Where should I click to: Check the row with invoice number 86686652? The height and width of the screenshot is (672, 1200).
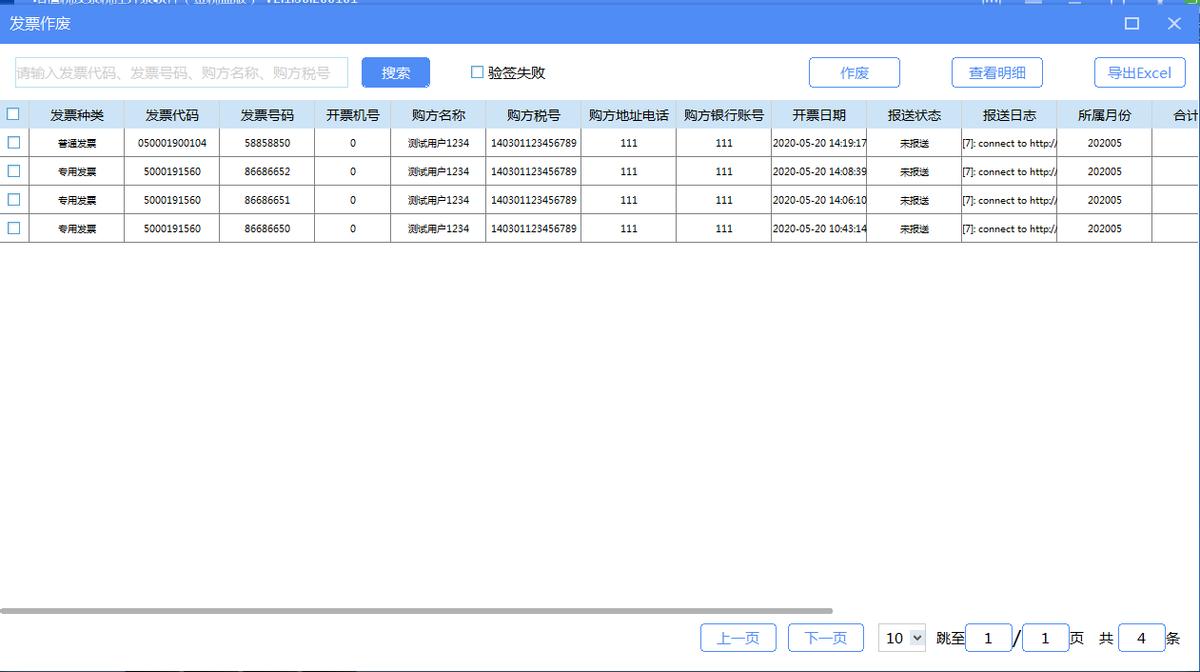tap(13, 171)
